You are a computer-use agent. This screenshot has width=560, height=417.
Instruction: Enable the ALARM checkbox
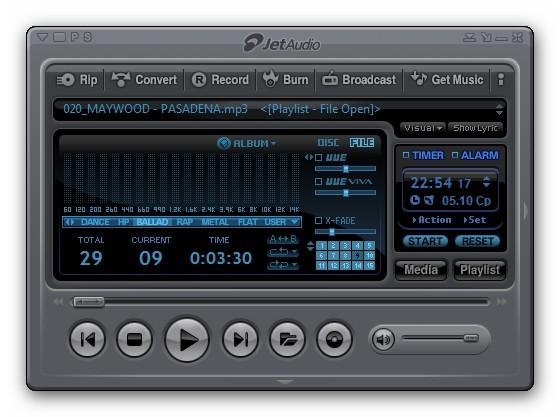point(455,155)
